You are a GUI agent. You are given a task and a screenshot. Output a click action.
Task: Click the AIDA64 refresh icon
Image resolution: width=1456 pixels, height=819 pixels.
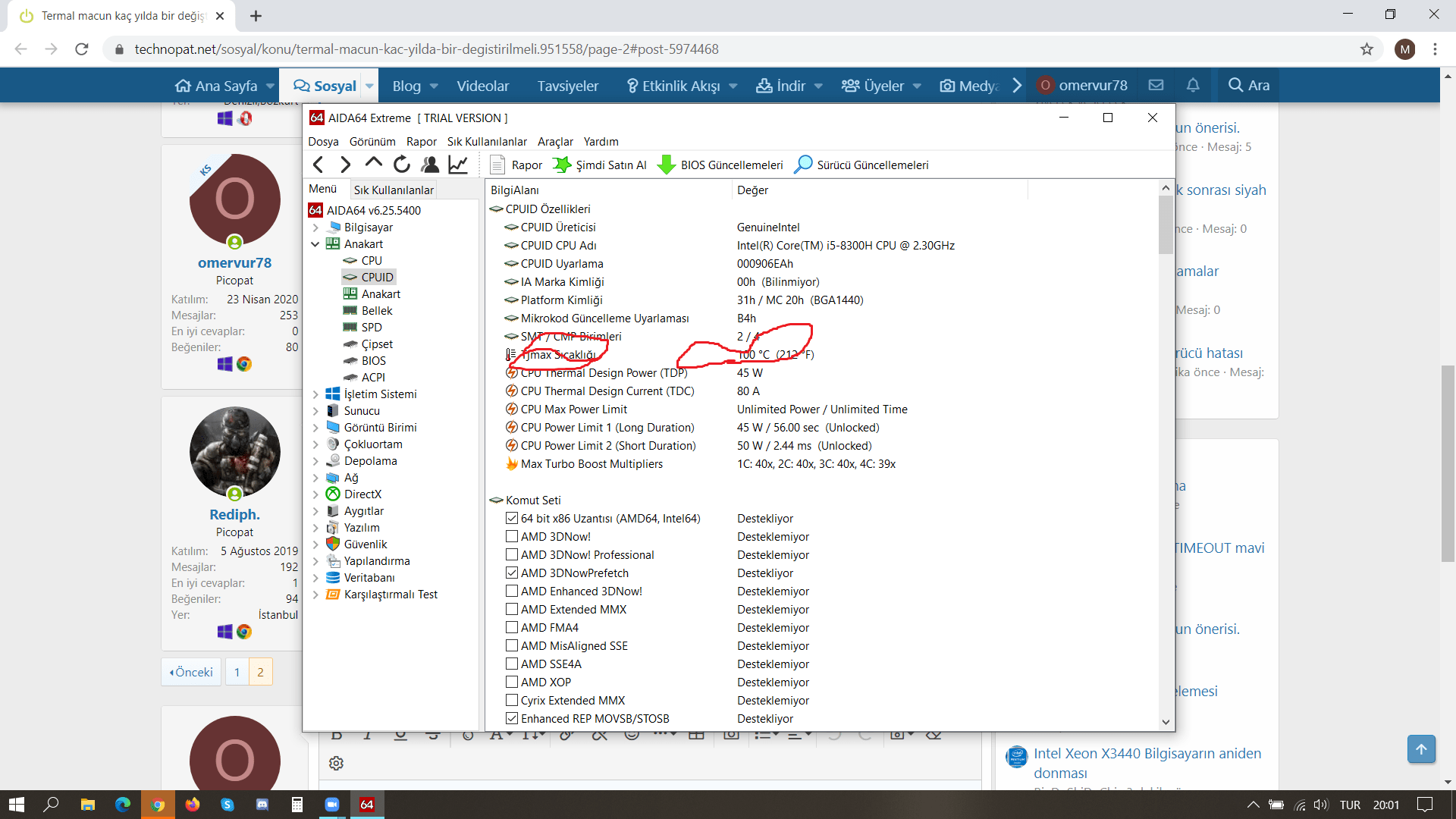[402, 165]
